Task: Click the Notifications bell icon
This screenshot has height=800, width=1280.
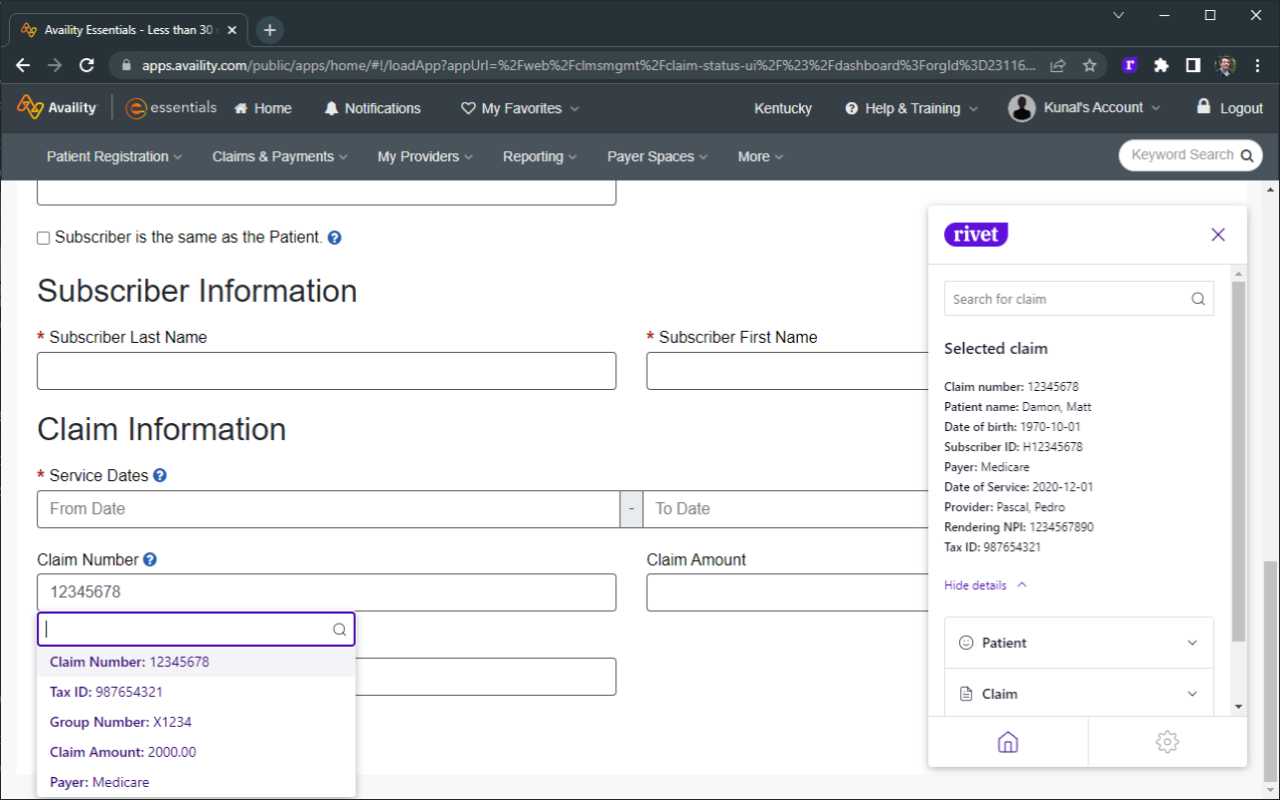Action: (x=333, y=108)
